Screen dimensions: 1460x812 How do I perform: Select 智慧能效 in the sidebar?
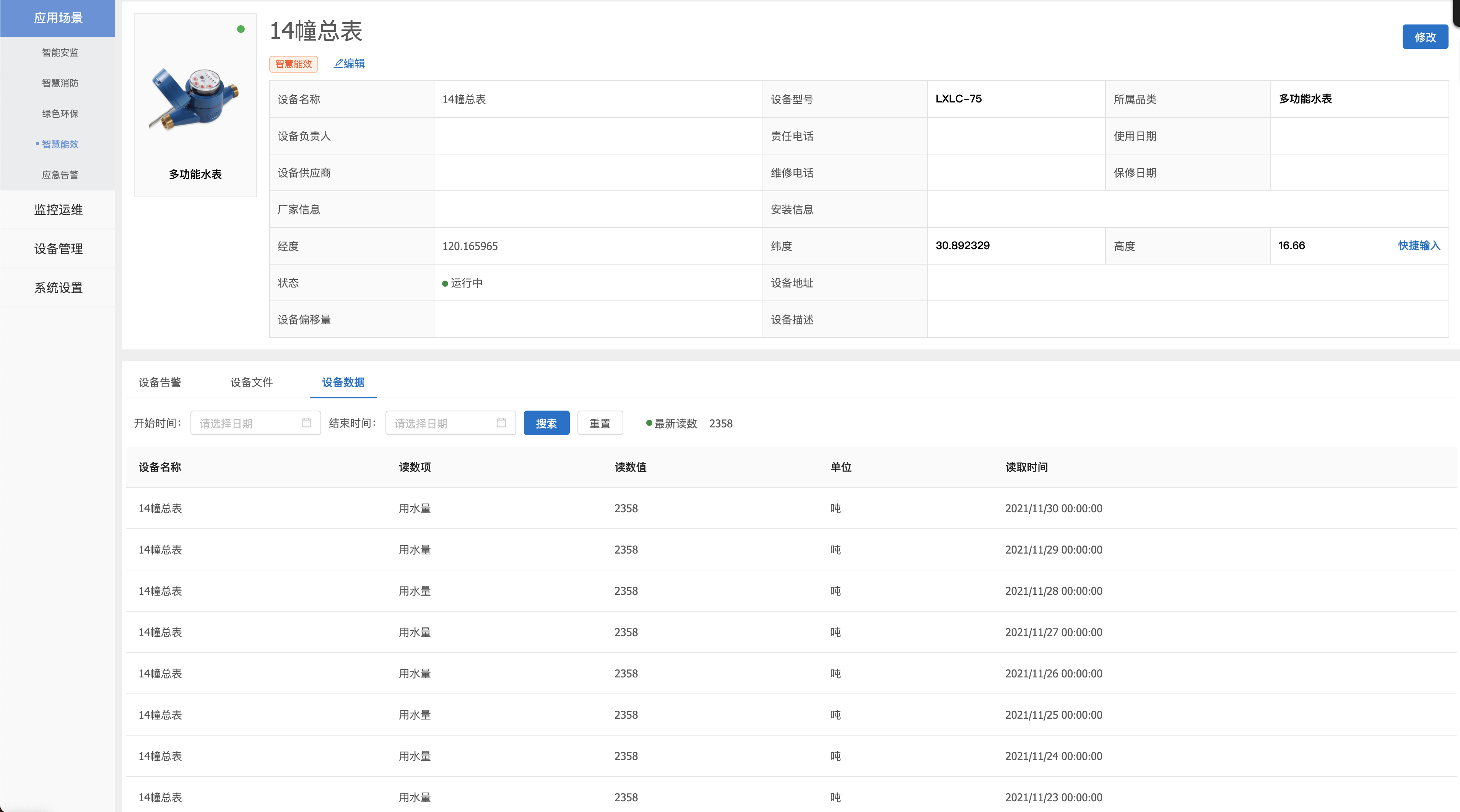click(60, 144)
